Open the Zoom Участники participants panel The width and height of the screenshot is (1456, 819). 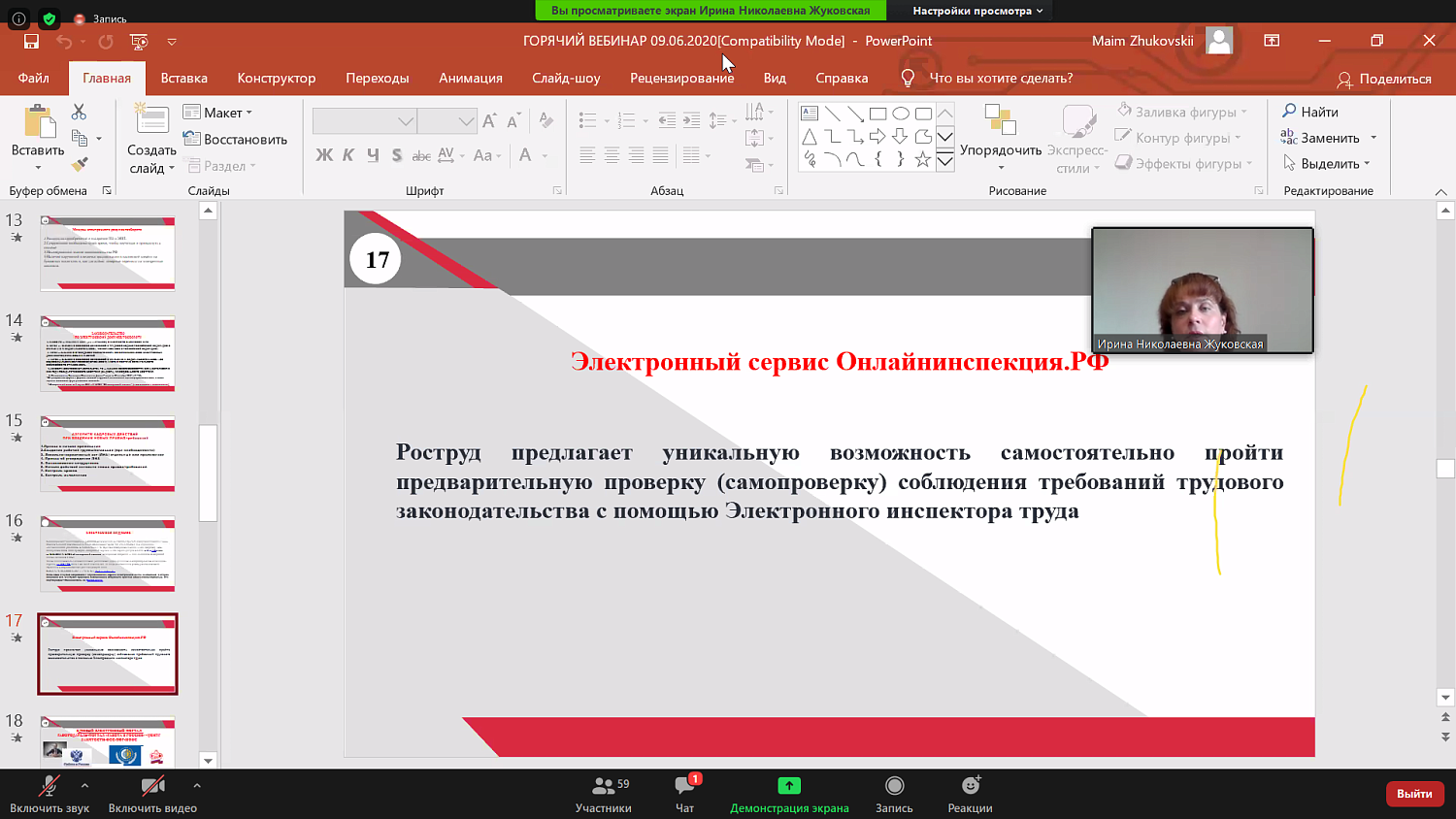(x=604, y=794)
